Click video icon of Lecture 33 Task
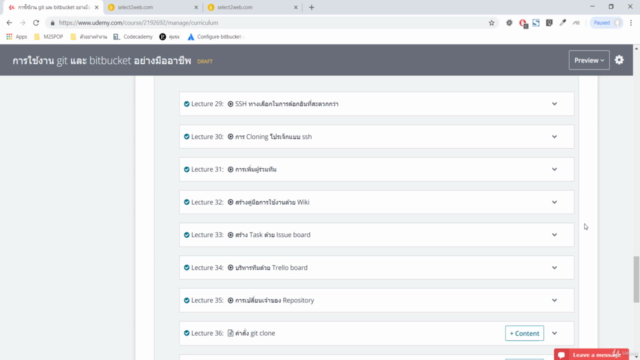Viewport: 640px width, 360px height. tap(230, 235)
